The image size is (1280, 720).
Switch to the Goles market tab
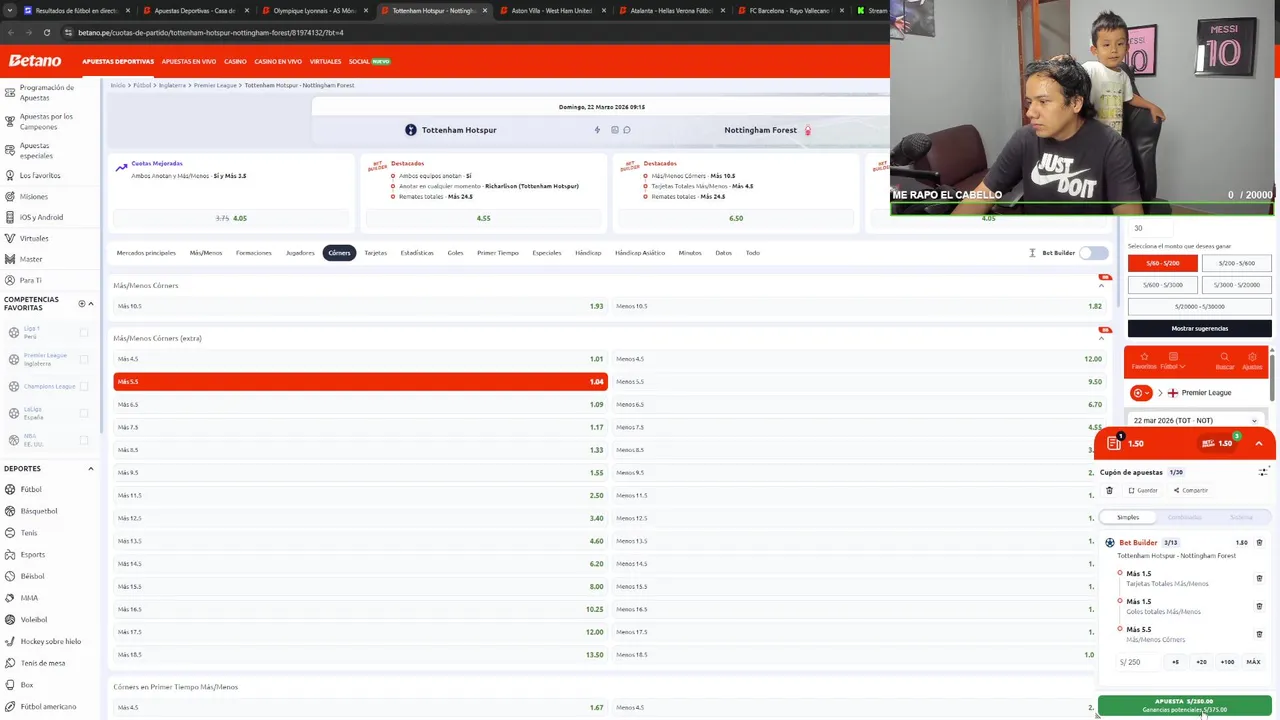click(x=455, y=253)
